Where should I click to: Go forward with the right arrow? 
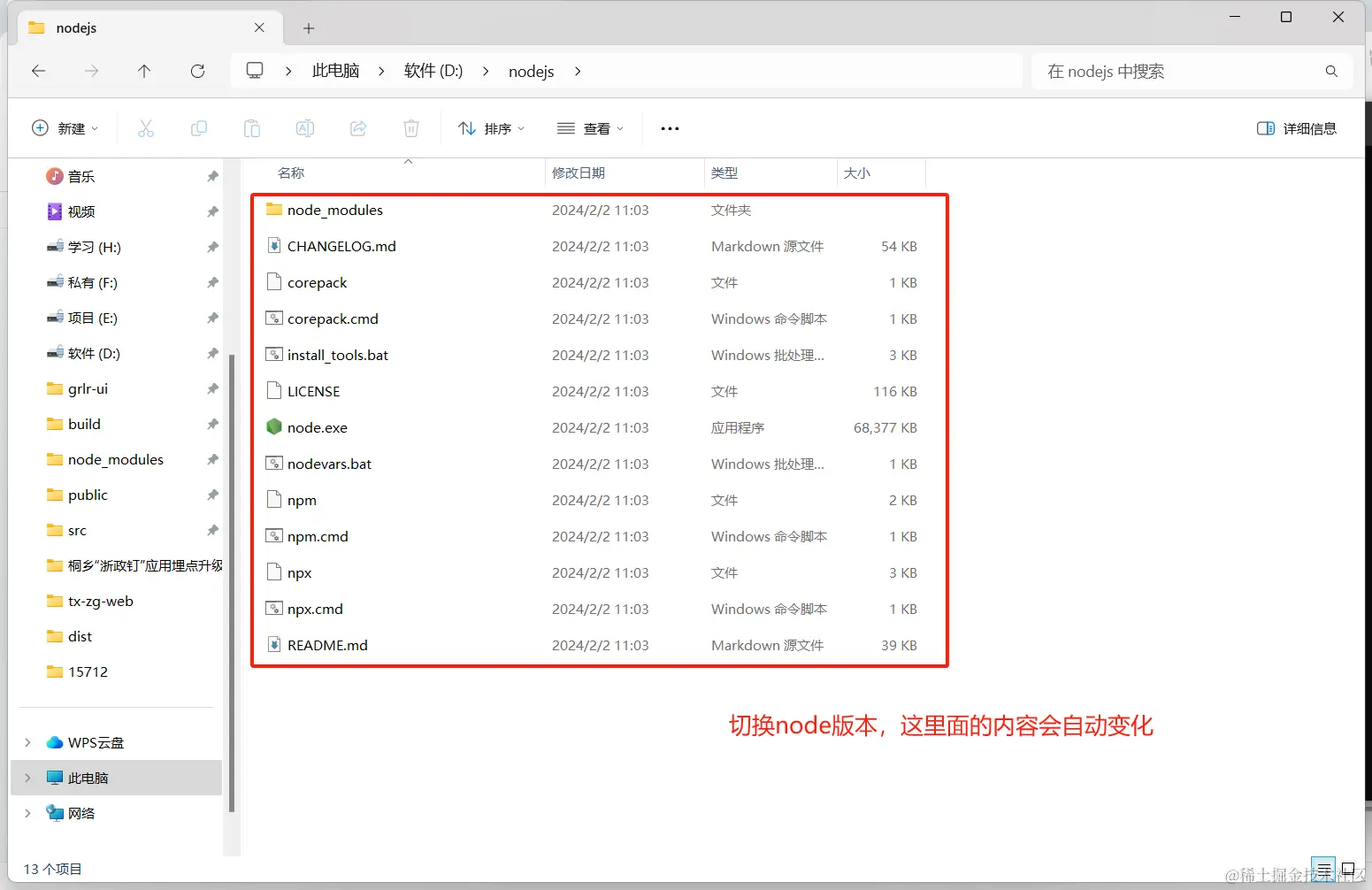coord(91,71)
